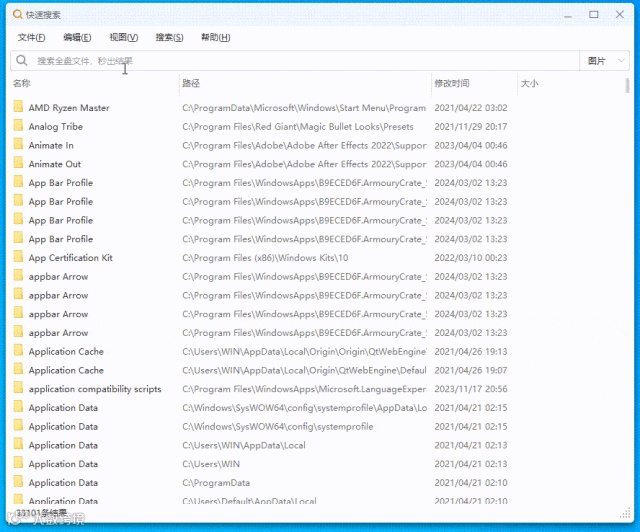Click folder icon of Application Cache modified 19:13
Image resolution: width=640 pixels, height=532 pixels.
click(x=18, y=351)
